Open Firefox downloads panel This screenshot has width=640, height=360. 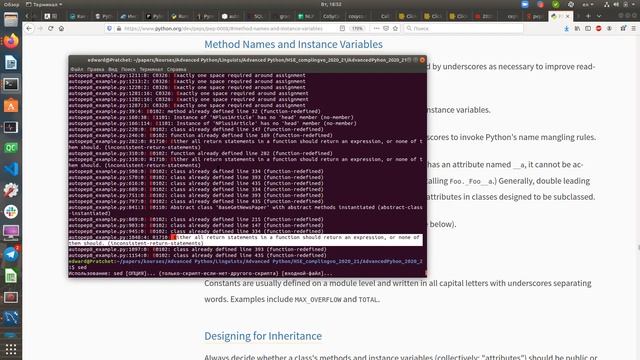coord(567,29)
